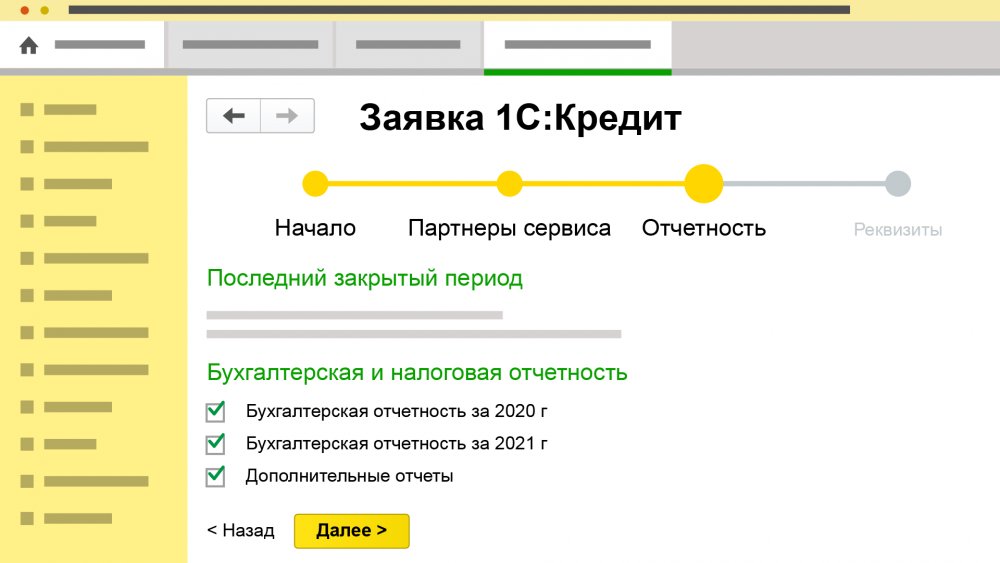The width and height of the screenshot is (1000, 563).
Task: Click the yellow Далее button
Action: click(351, 531)
